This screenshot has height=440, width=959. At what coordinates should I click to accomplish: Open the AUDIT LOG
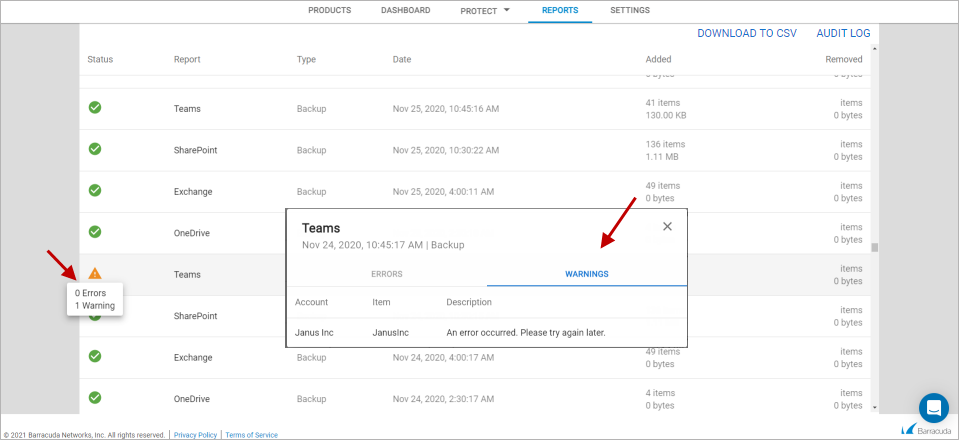[x=843, y=33]
